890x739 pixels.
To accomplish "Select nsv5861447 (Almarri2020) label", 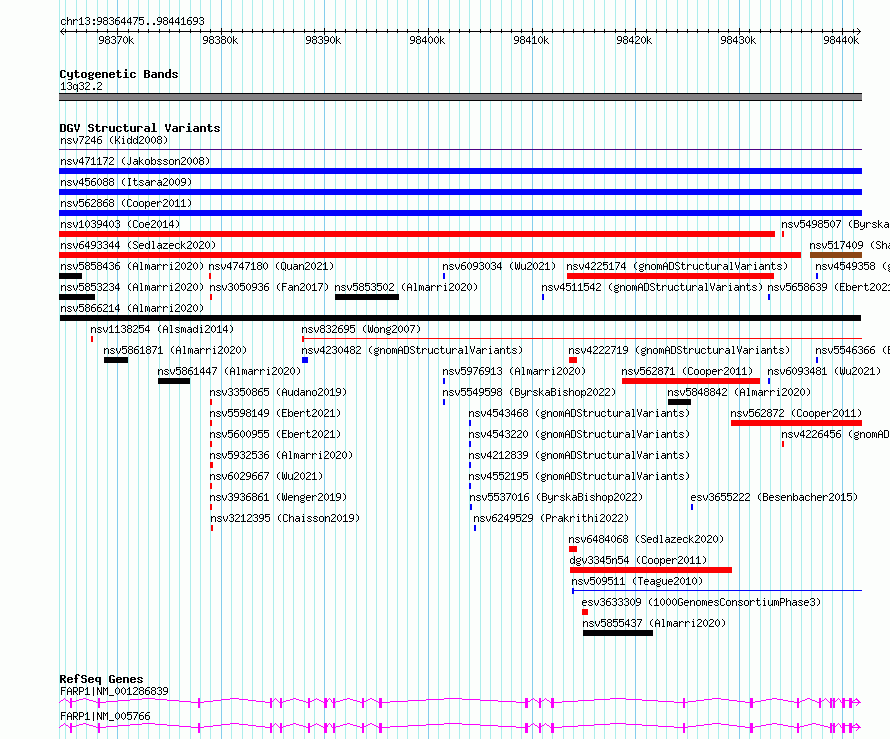I will point(229,371).
